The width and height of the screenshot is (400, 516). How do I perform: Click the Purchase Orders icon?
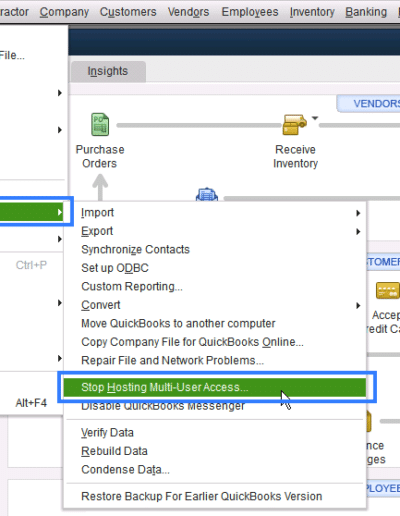[x=100, y=124]
